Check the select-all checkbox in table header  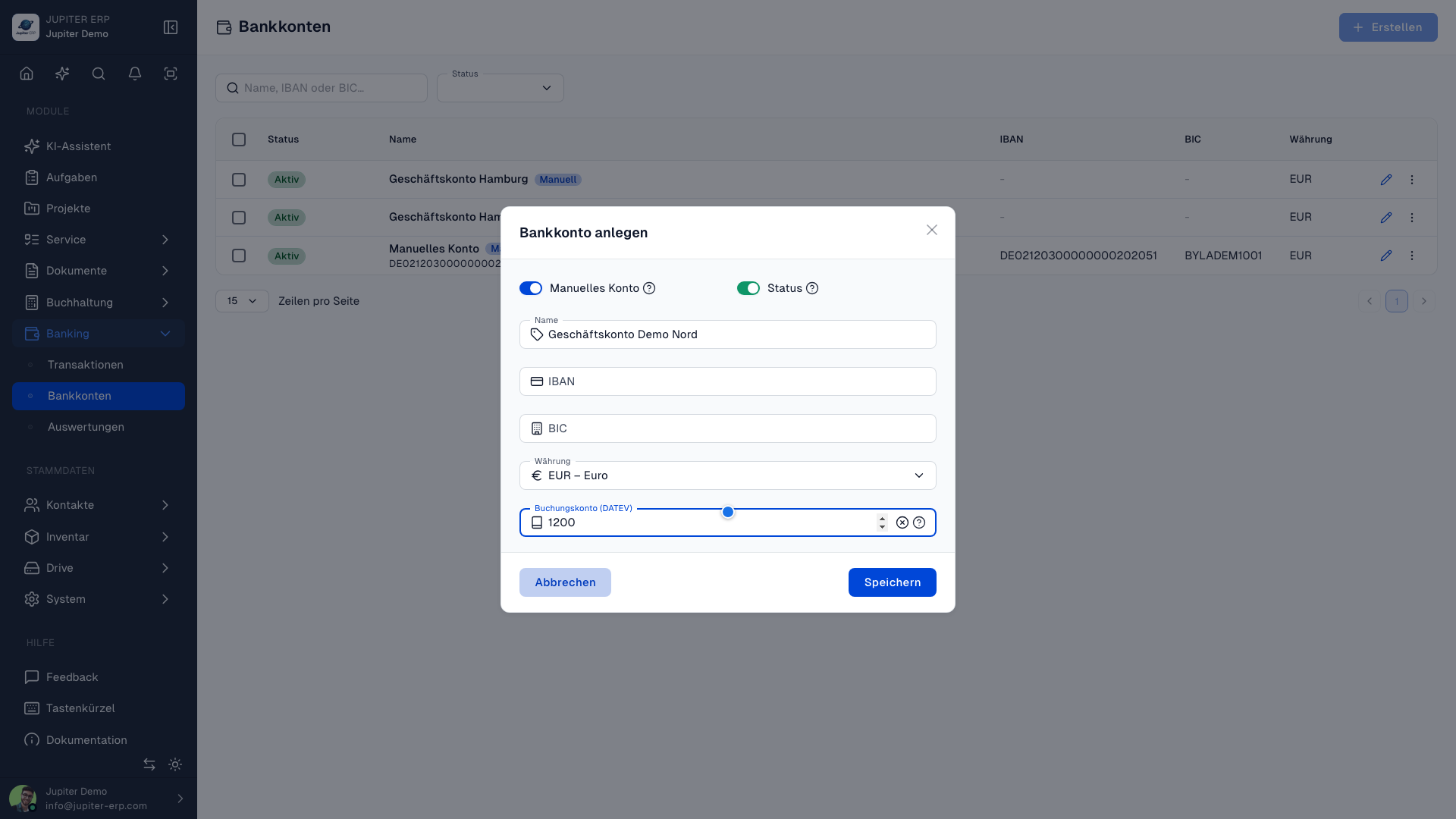(239, 140)
